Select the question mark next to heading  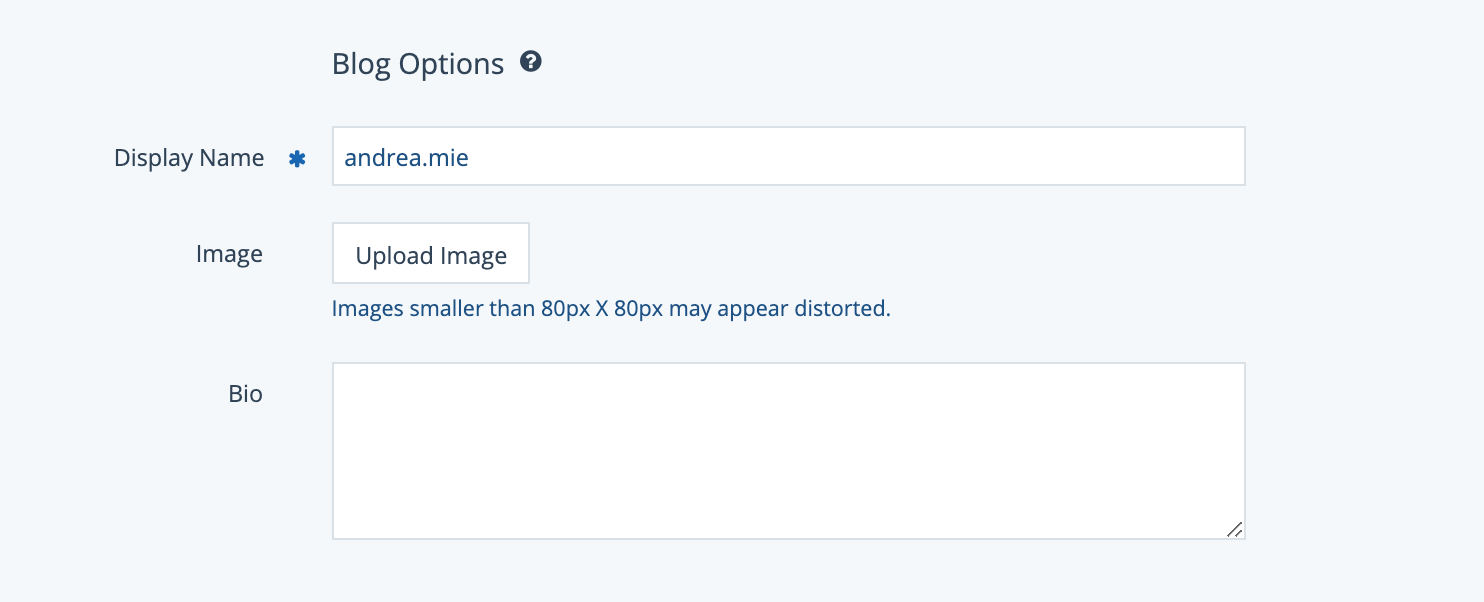pos(531,63)
